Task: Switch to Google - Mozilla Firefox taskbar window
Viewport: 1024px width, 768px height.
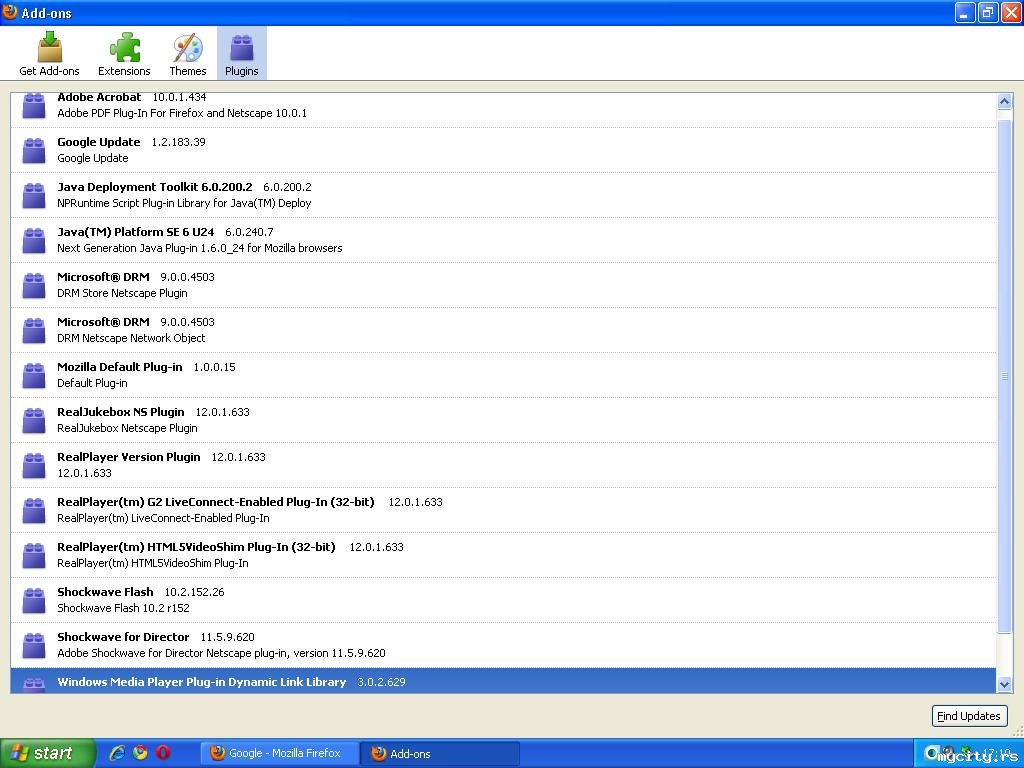Action: tap(279, 754)
